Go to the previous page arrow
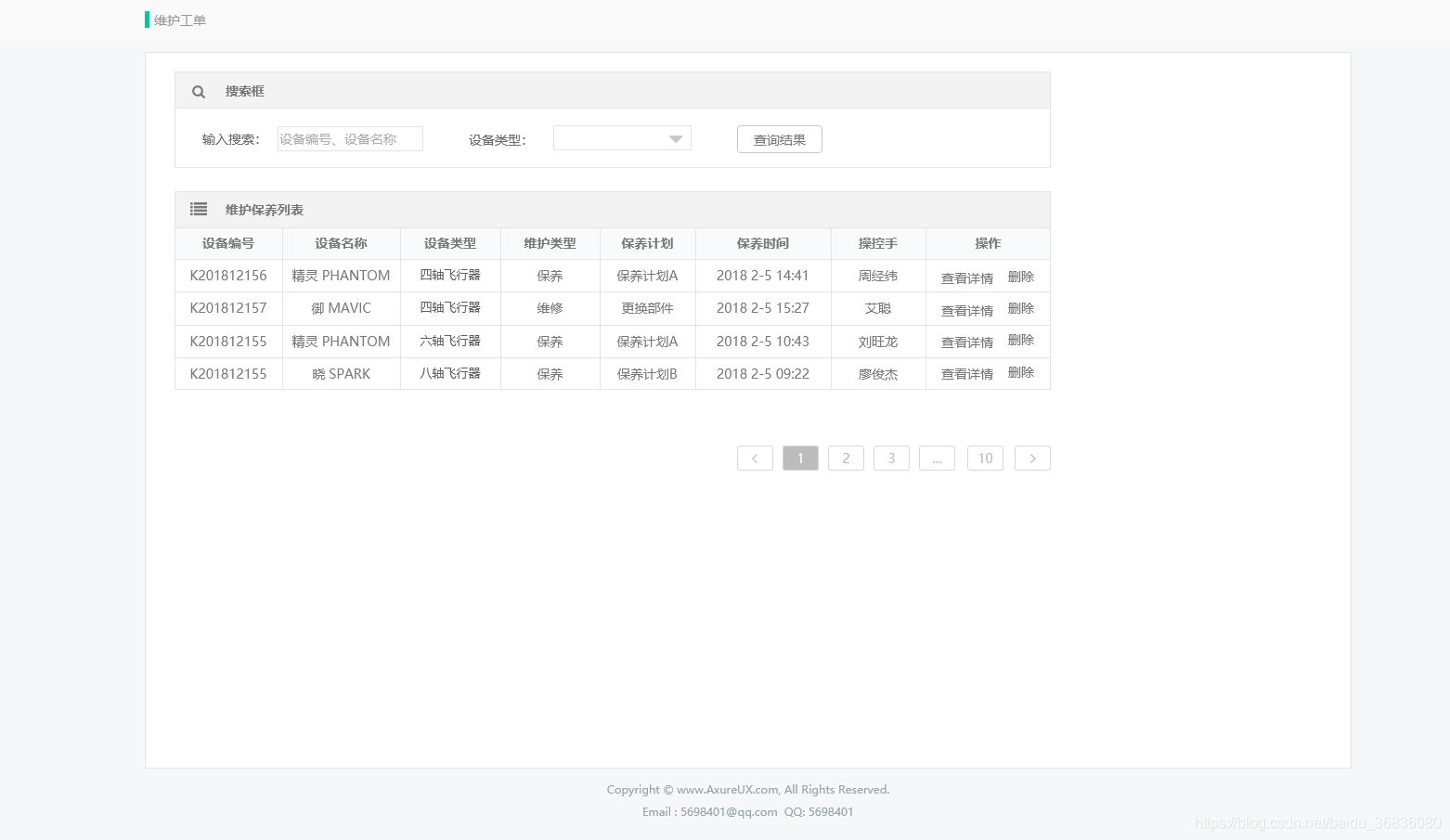This screenshot has height=840, width=1450. [x=755, y=459]
